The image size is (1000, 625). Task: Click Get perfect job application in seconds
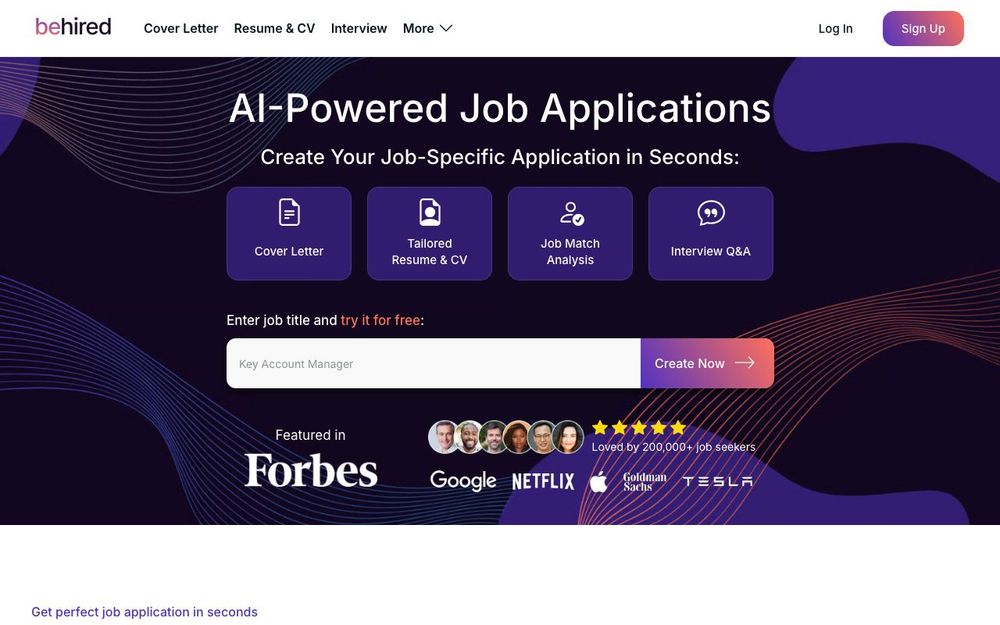[x=143, y=611]
